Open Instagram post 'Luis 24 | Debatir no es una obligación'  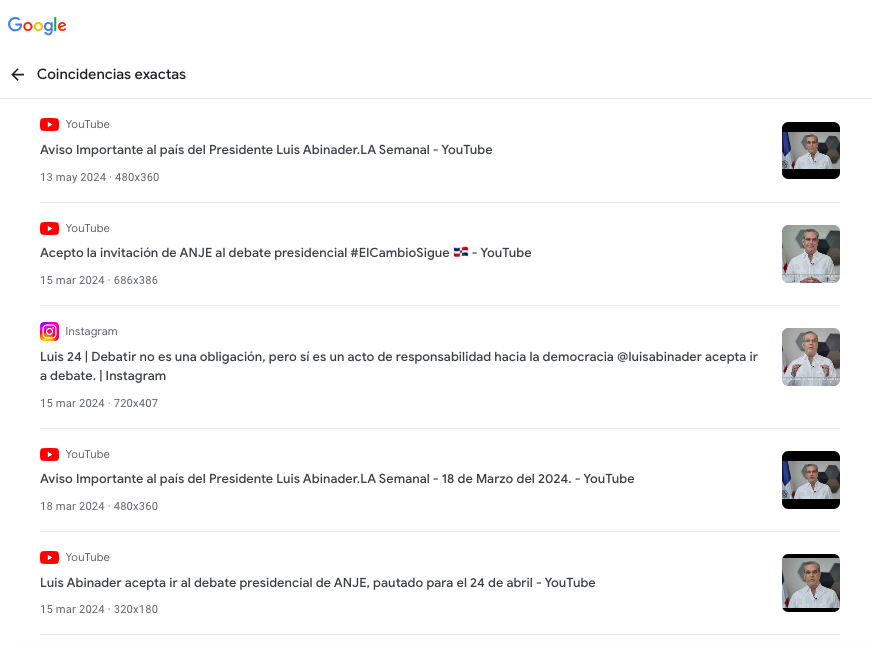coord(399,366)
